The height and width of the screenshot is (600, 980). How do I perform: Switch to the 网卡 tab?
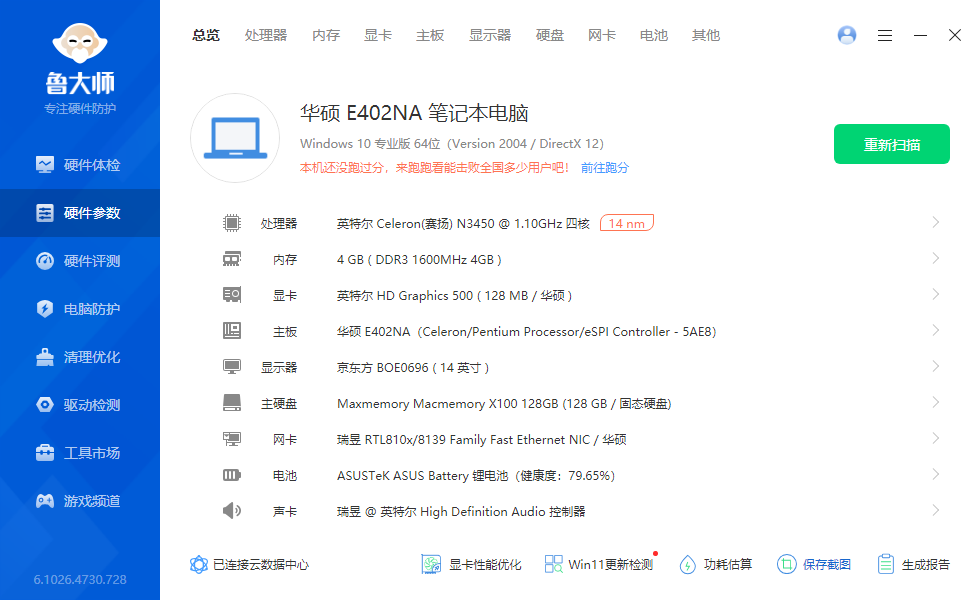(x=602, y=36)
